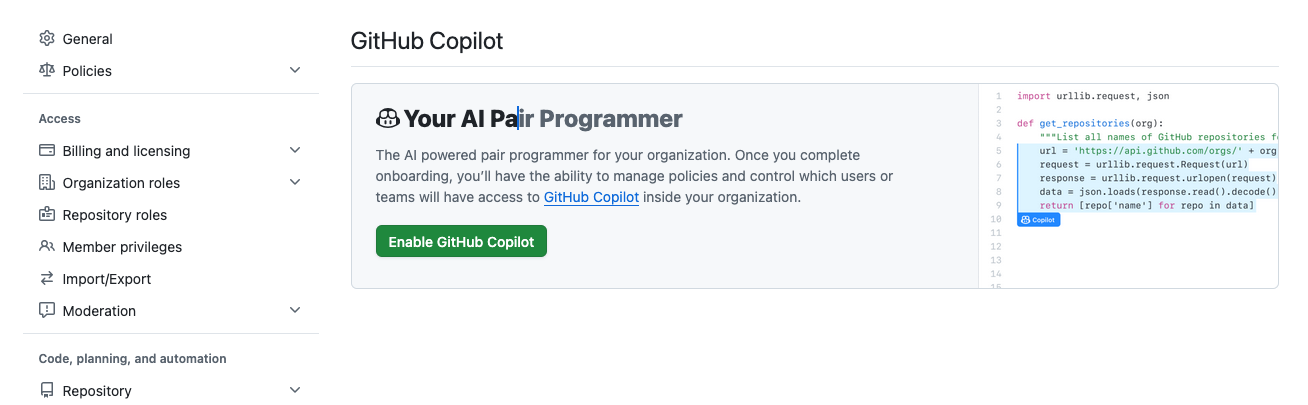Click the Moderation report icon
This screenshot has height=405, width=1308.
point(47,311)
